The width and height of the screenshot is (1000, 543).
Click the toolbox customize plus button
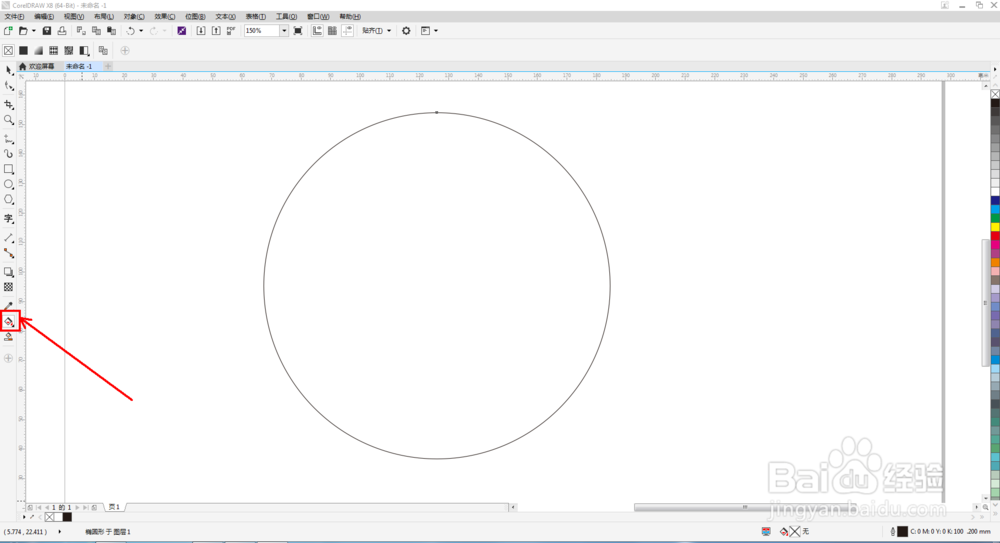(x=8, y=359)
